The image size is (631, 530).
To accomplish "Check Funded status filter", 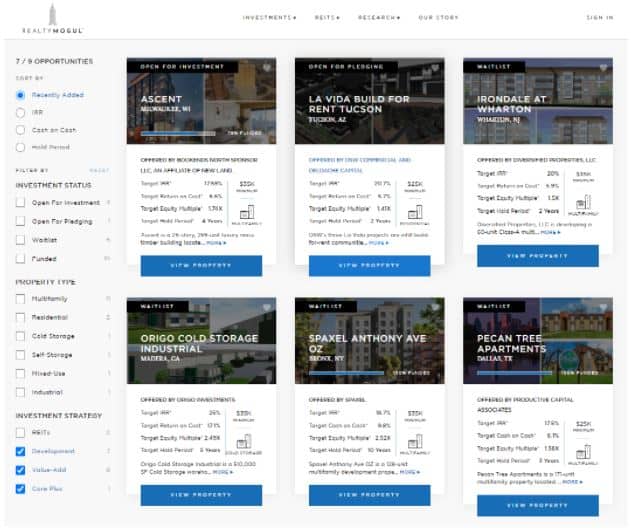I will point(21,258).
